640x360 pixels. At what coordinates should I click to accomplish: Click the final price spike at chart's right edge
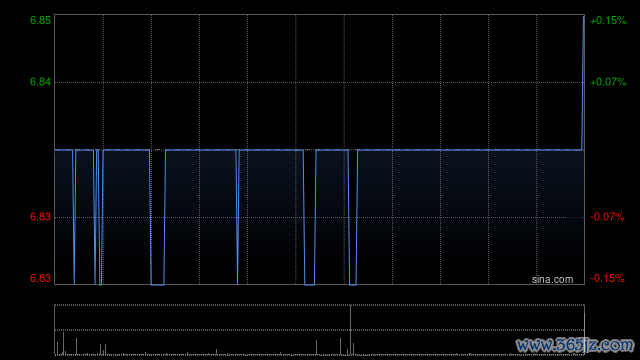coord(583,82)
